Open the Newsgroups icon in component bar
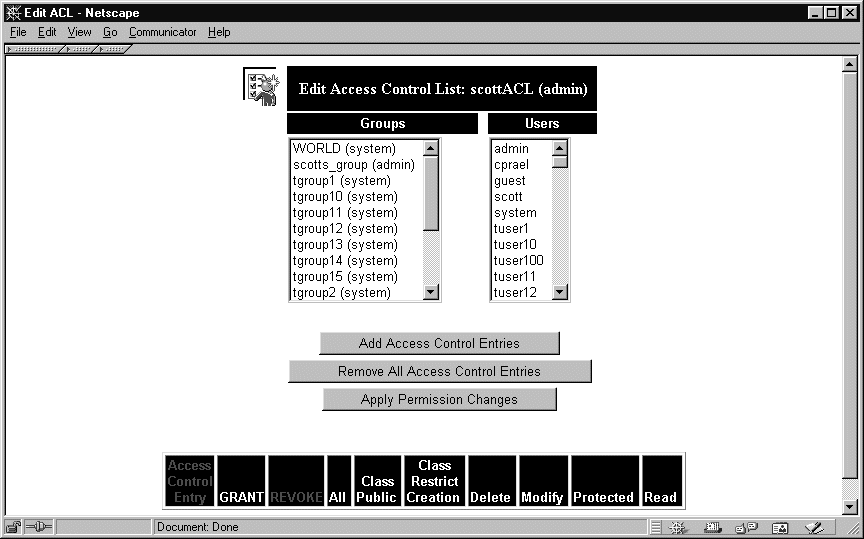The height and width of the screenshot is (539, 864). (x=747, y=527)
